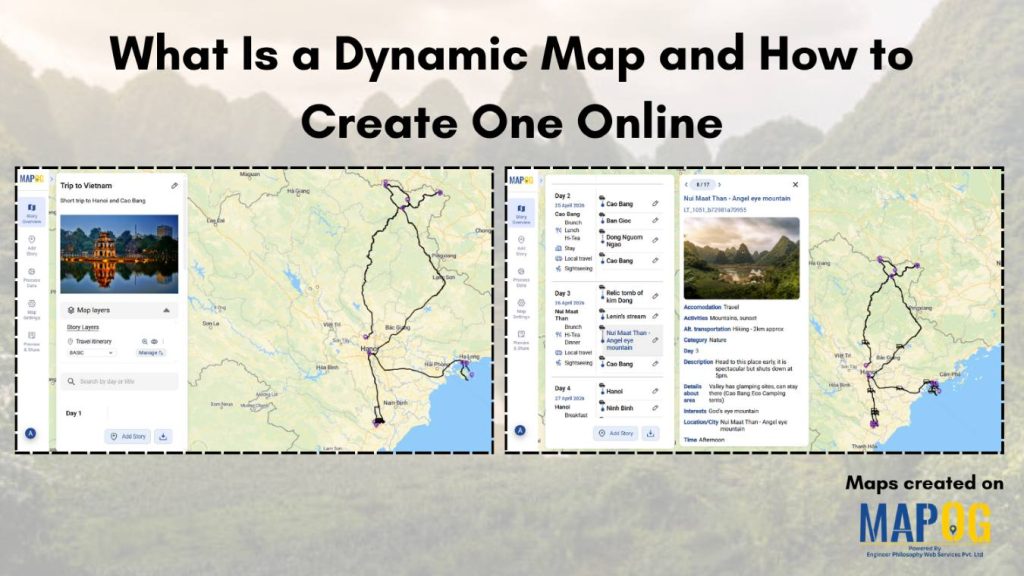
Task: Click the Add Story button
Action: [129, 434]
